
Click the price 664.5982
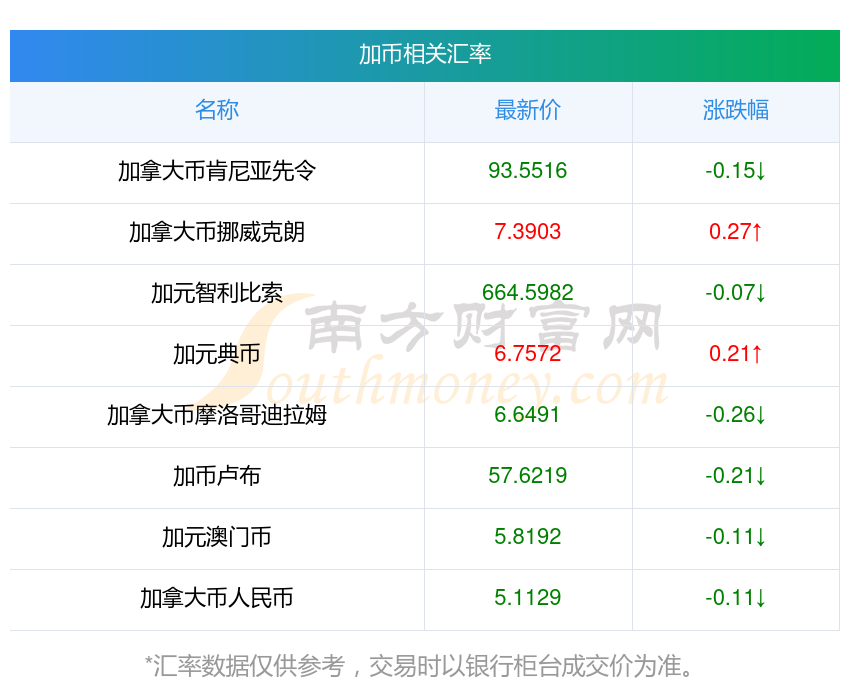[x=527, y=293]
